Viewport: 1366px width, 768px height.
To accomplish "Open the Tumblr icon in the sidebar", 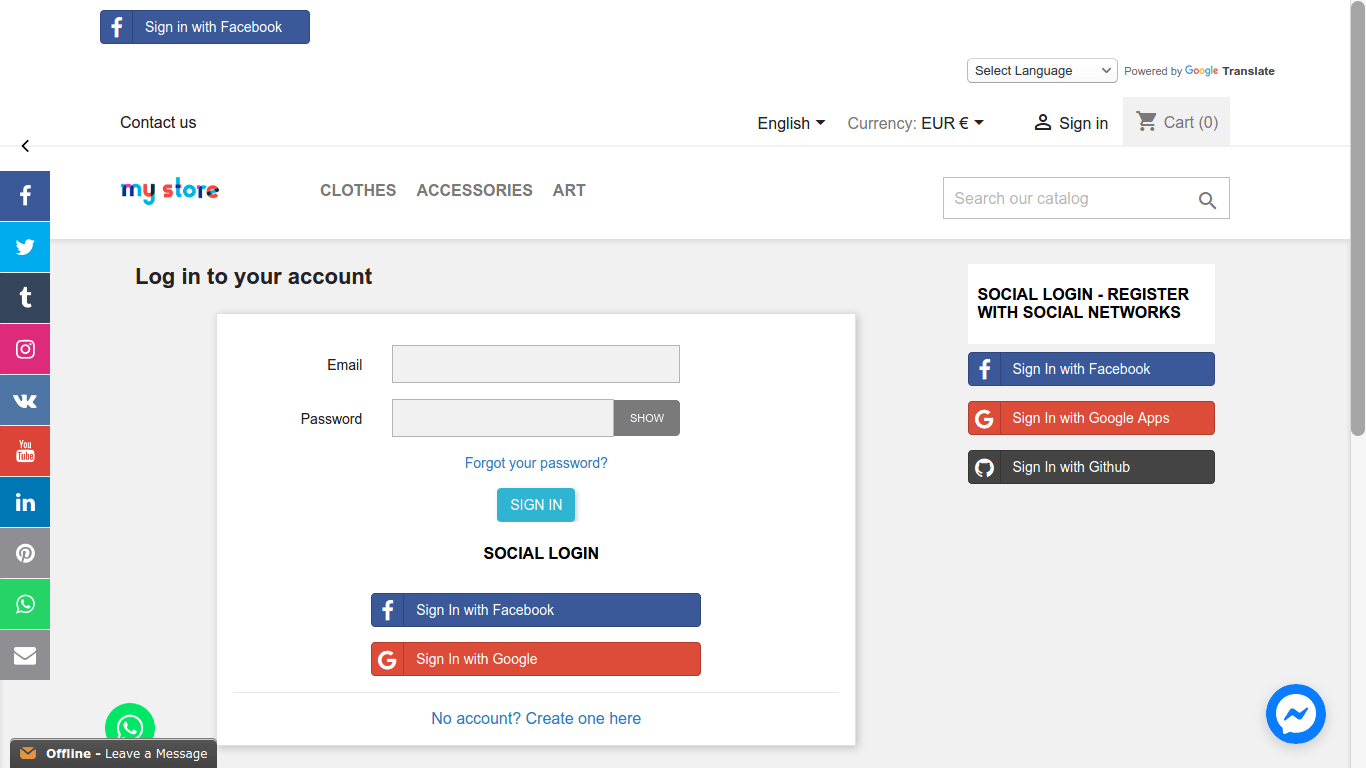I will 25,298.
